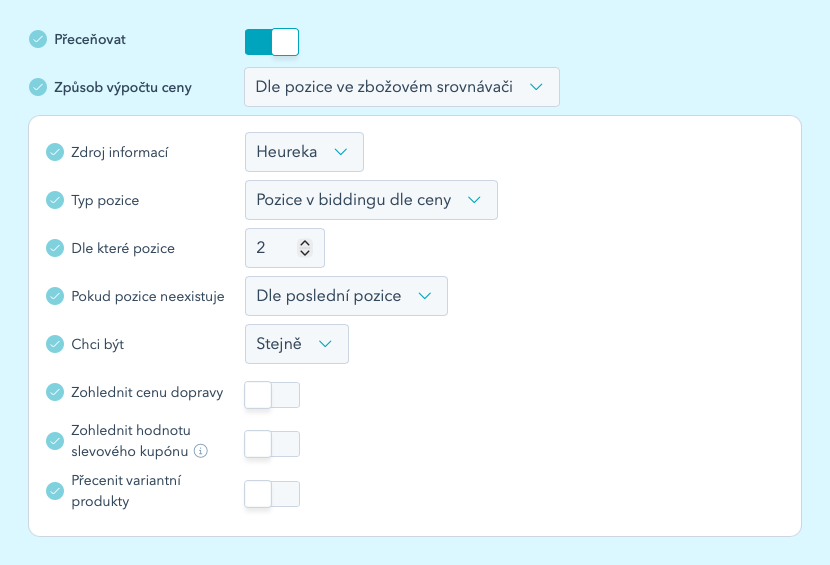The height and width of the screenshot is (565, 830).
Task: Click check icon beside Zohlednit hodnotu slevového kupónu
Action: coord(55,441)
